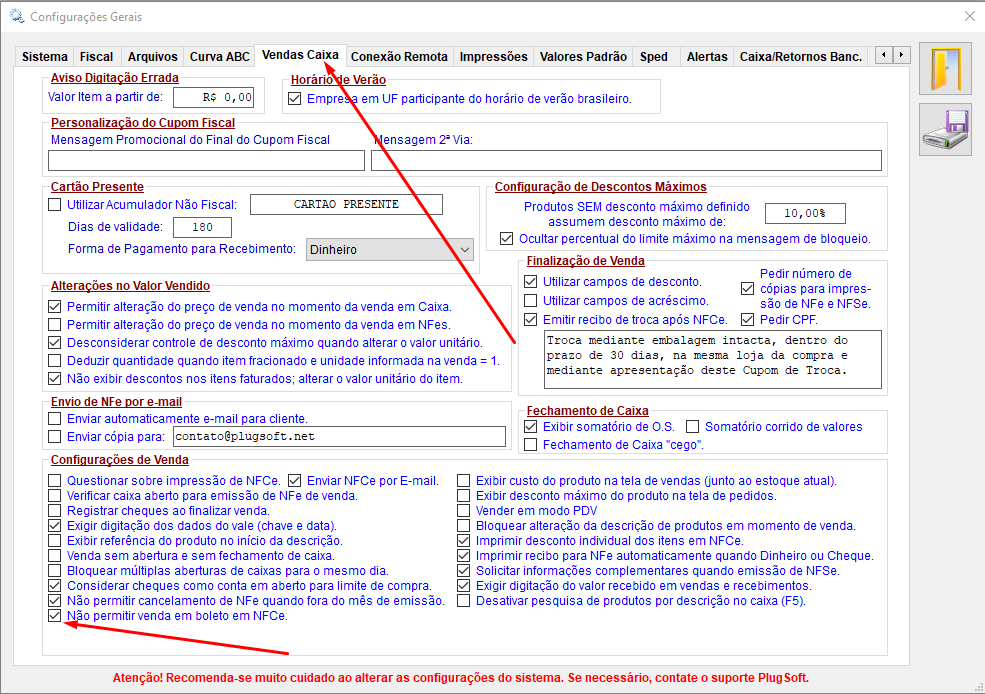Toggle Exigir digitação dos dados do vale

point(55,526)
